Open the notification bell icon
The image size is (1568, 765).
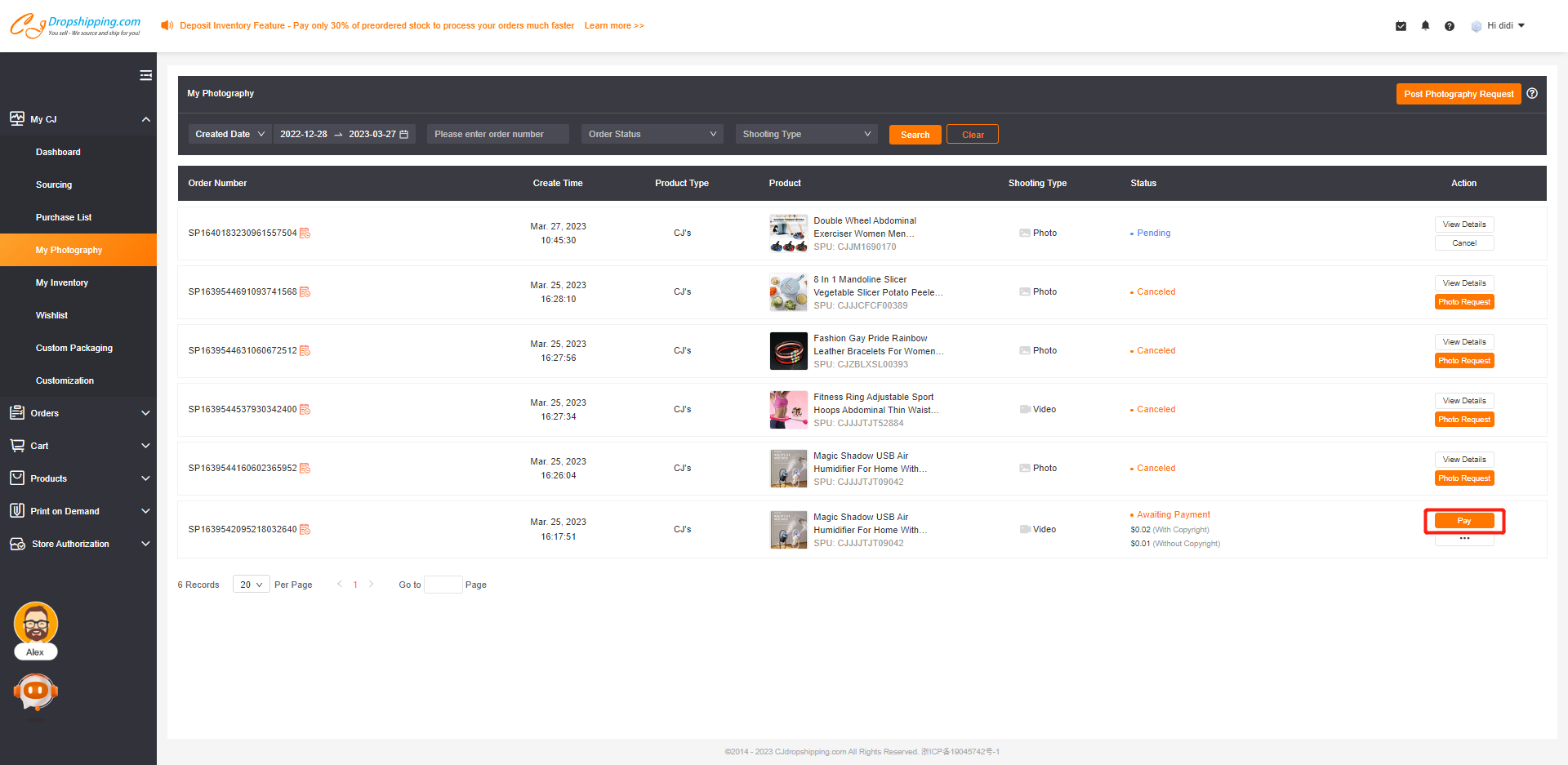coord(1425,26)
